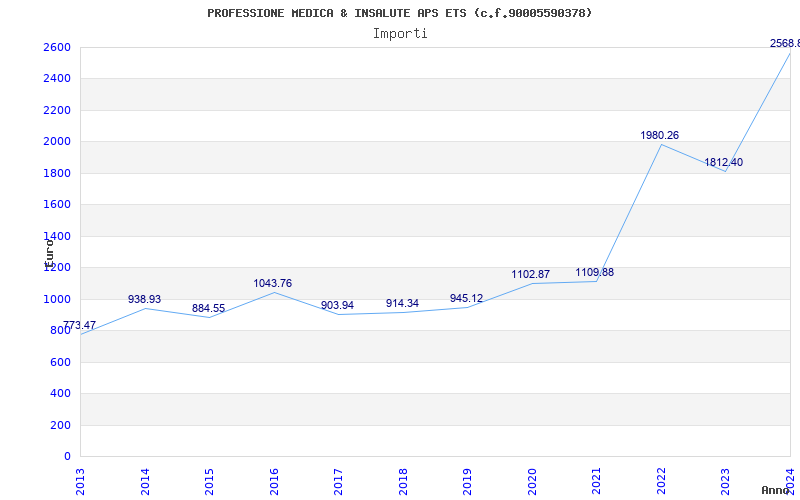Image resolution: width=800 pixels, height=500 pixels.
Task: Click the 2000 value on the vertical axis
Action: pos(57,142)
